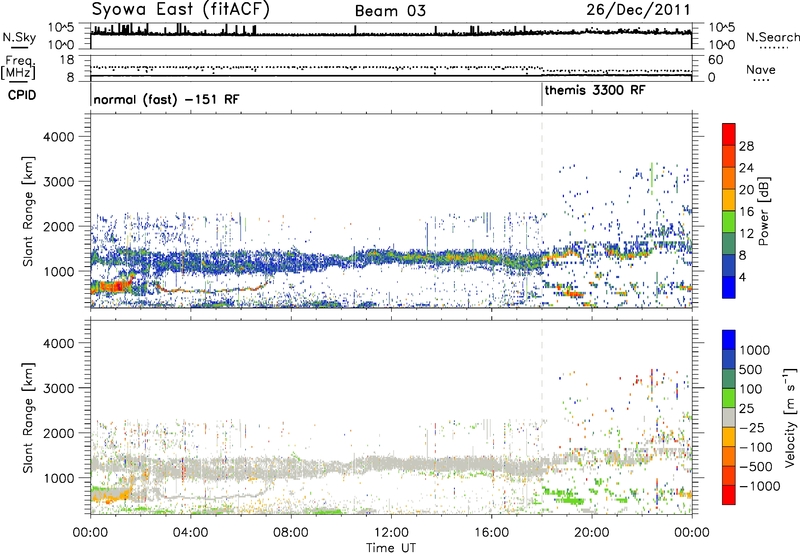Click the 'Syowa East (fitACF)' title text
The image size is (800, 554).
point(180,9)
